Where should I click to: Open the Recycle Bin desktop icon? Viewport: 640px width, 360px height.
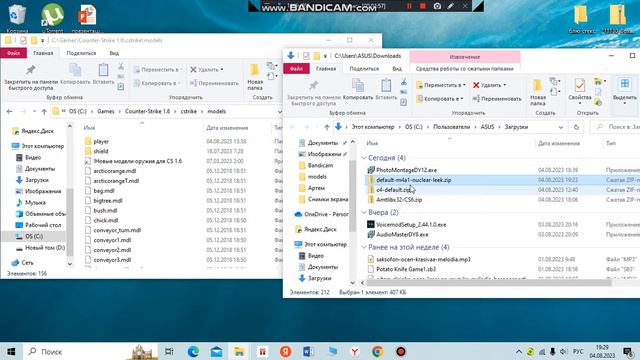pyautogui.click(x=17, y=16)
